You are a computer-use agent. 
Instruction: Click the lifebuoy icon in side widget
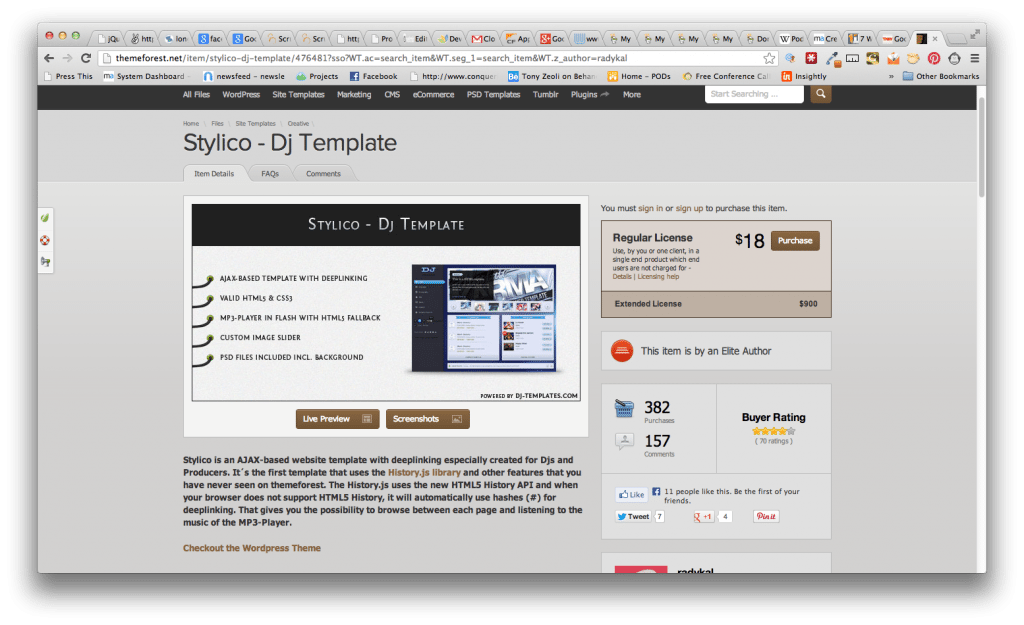(45, 240)
